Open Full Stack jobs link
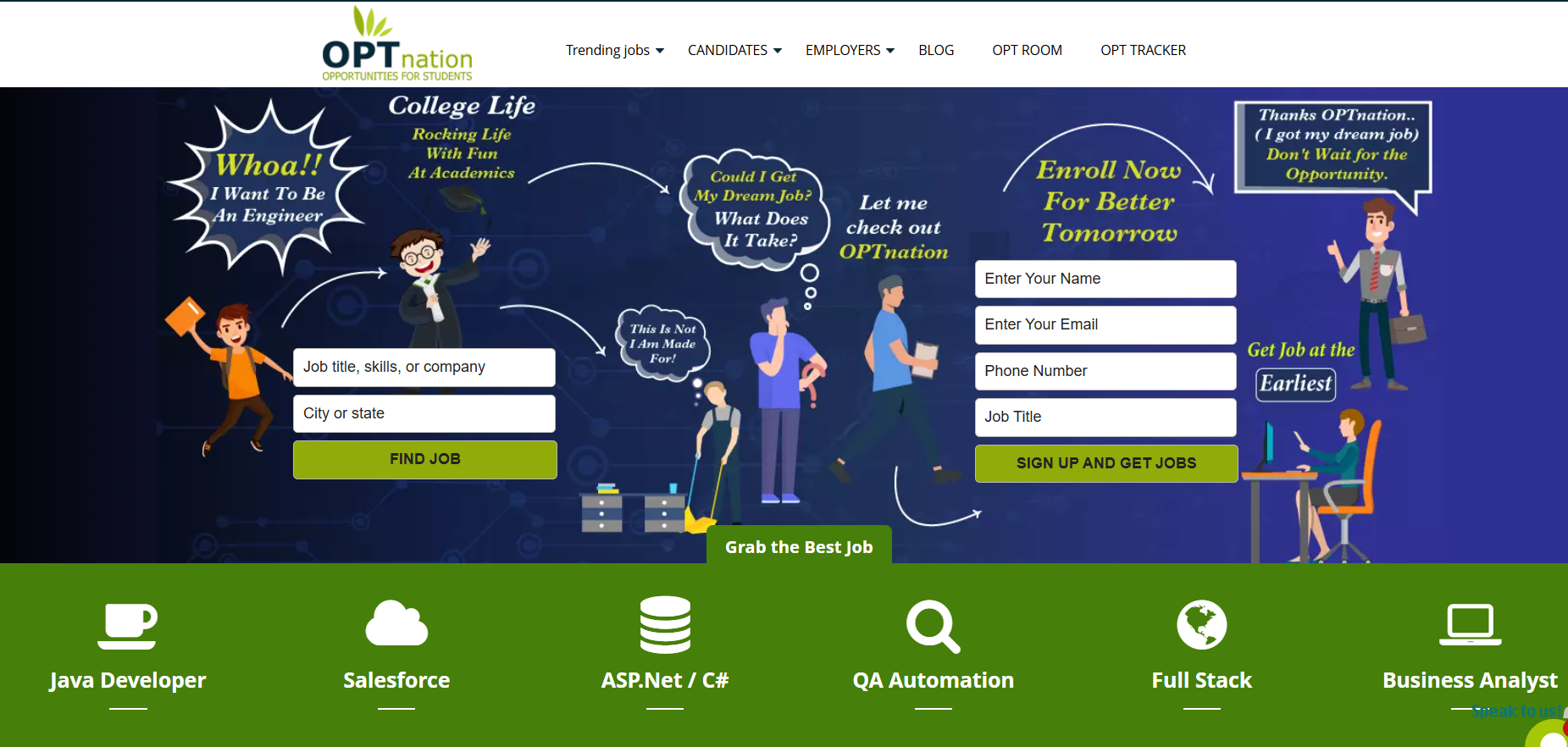 pyautogui.click(x=1201, y=680)
